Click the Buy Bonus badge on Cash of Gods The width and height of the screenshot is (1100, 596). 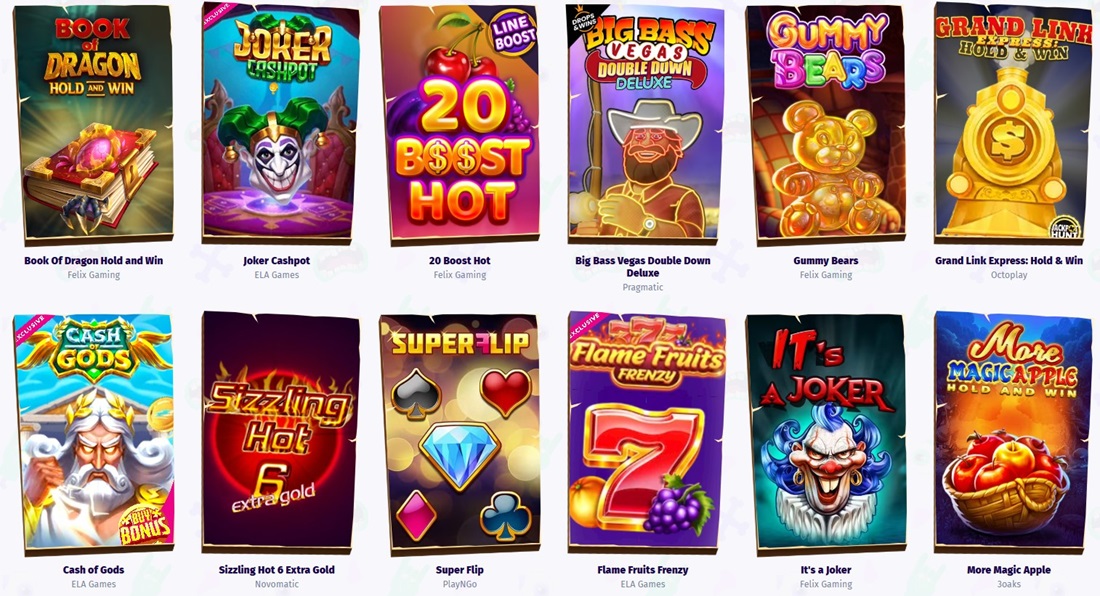coord(145,525)
